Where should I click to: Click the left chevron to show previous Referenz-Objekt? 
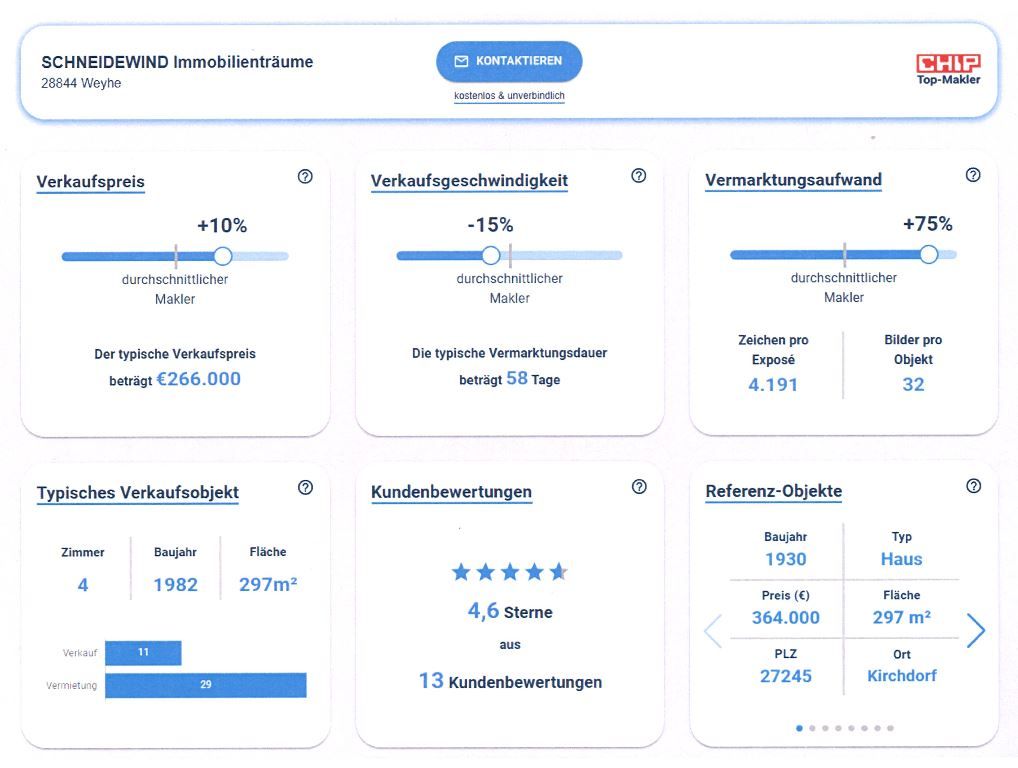[712, 631]
